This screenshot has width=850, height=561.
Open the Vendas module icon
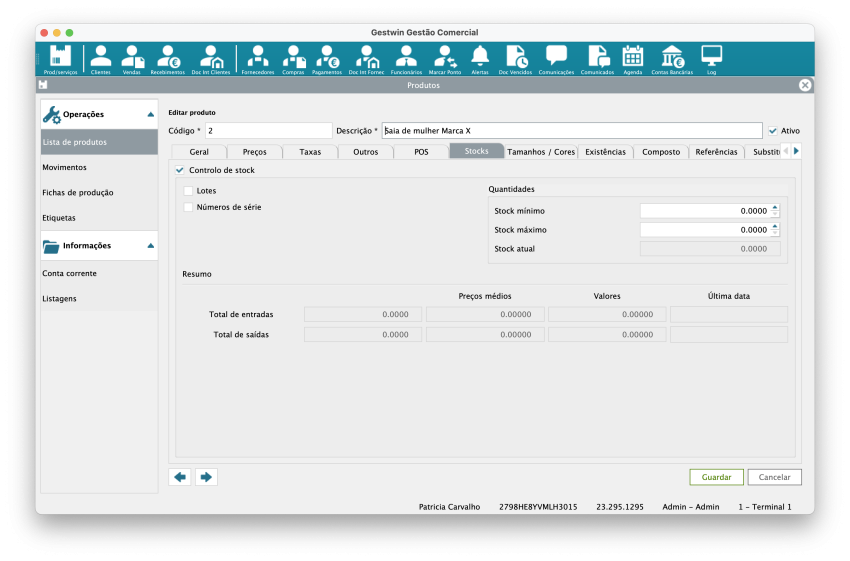tap(131, 58)
